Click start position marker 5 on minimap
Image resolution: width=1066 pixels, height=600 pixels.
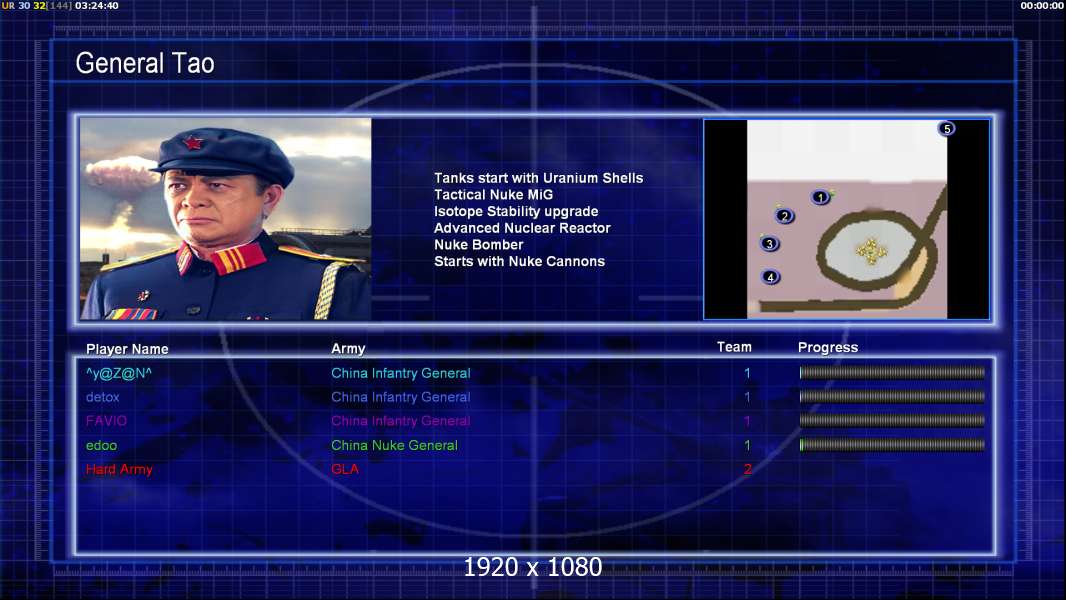tap(946, 128)
